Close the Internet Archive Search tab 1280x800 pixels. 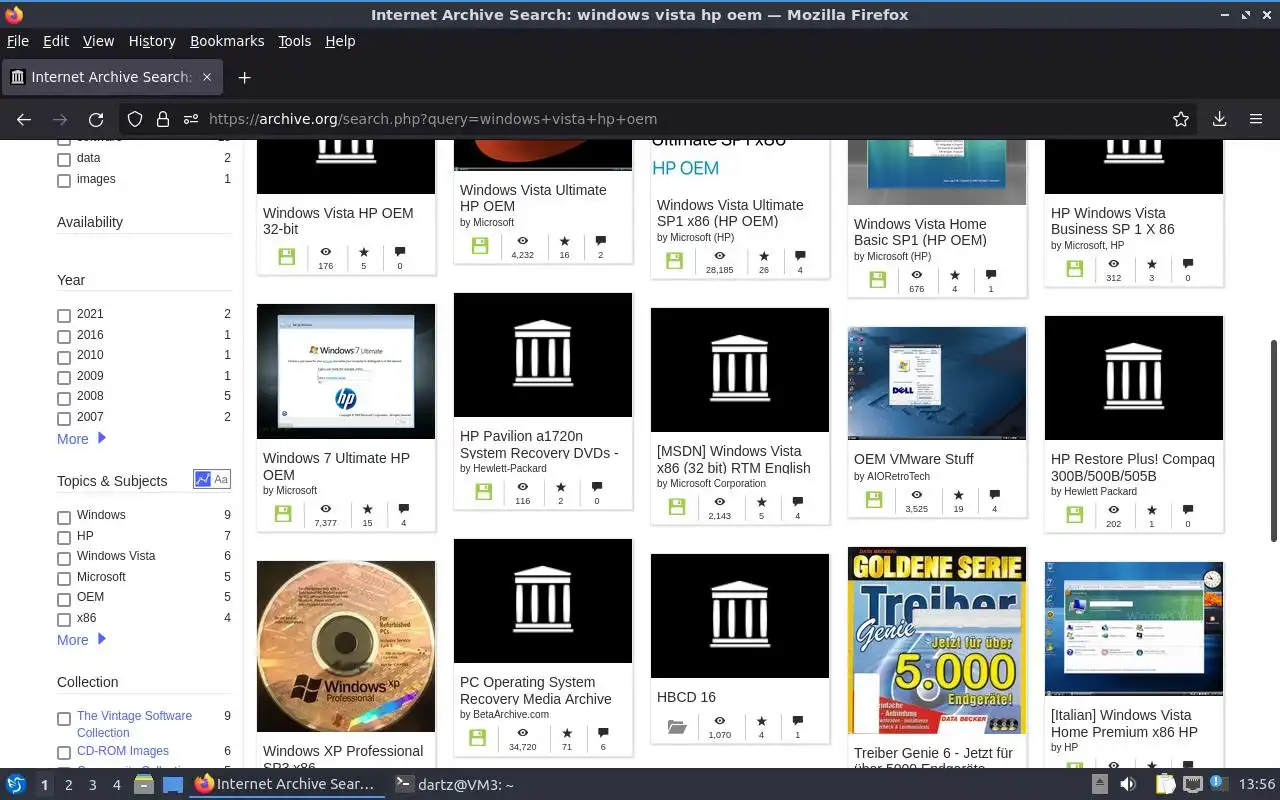(x=207, y=77)
